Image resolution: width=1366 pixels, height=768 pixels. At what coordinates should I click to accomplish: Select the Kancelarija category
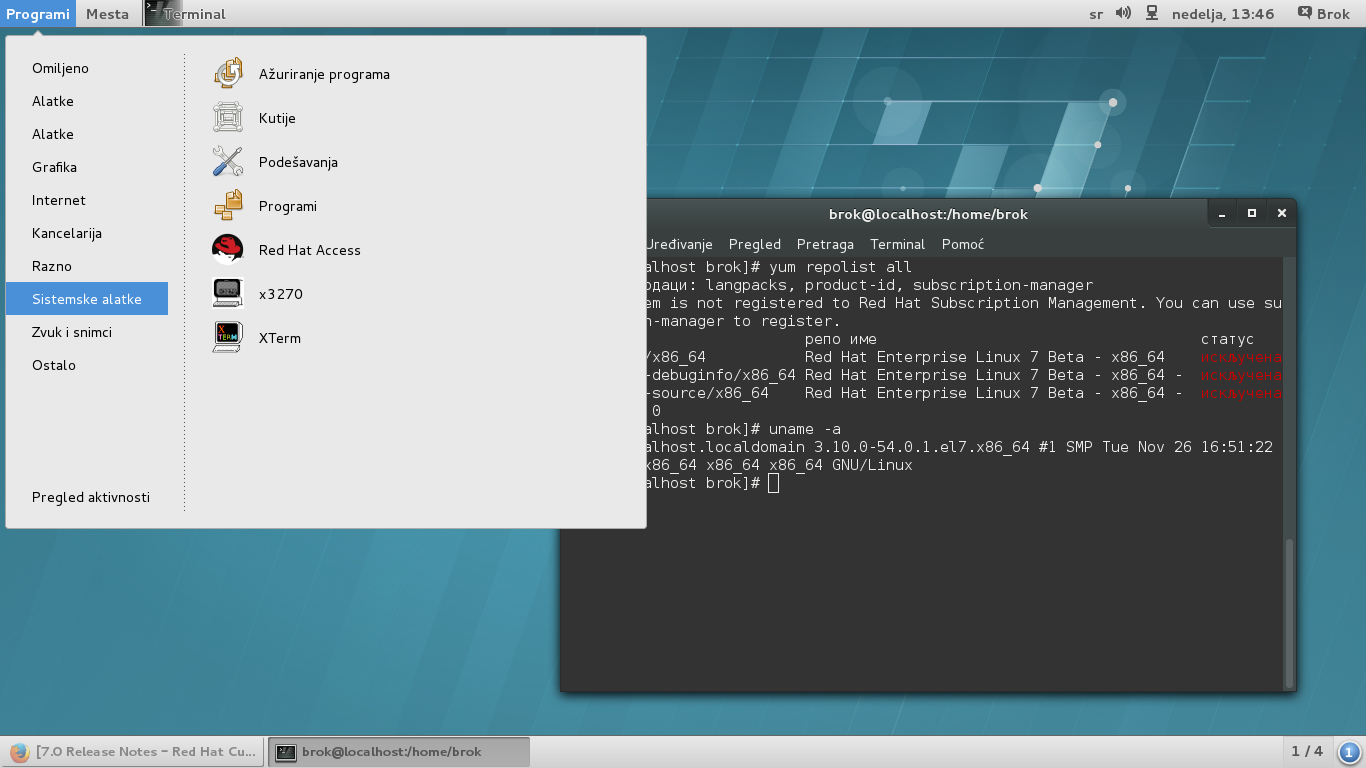[87, 233]
